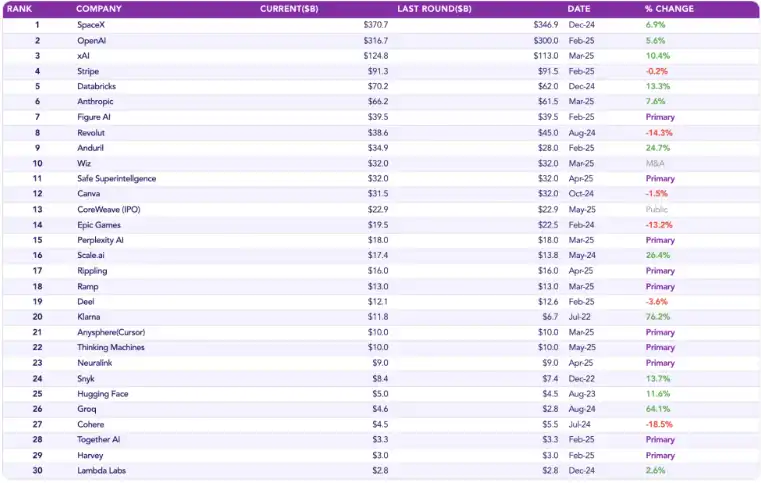
Task: Click Cohere's -18.5% change value
Action: [659, 424]
